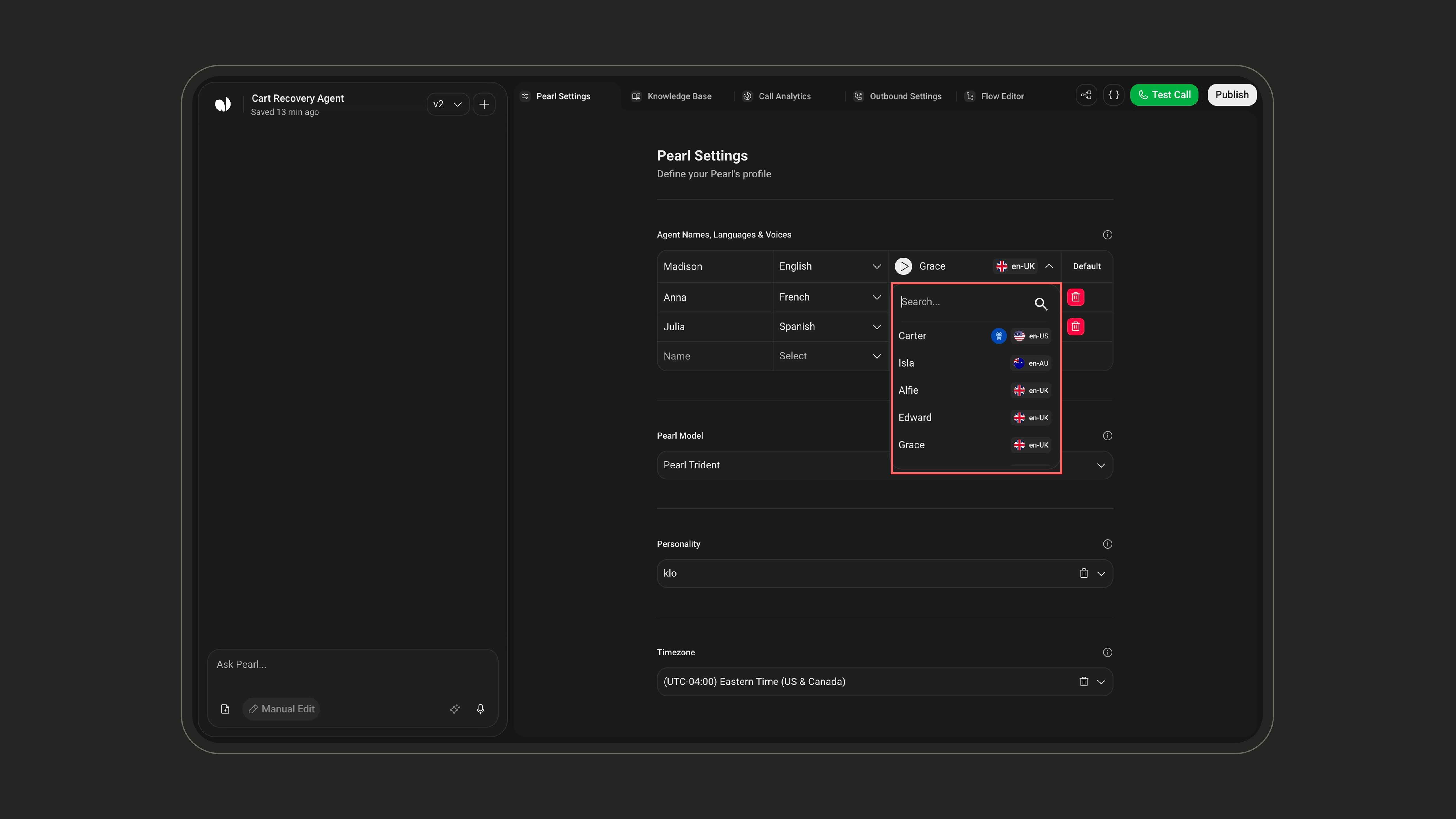Click the Pearl logo icon
Screen dimensions: 1456x819
[223, 104]
